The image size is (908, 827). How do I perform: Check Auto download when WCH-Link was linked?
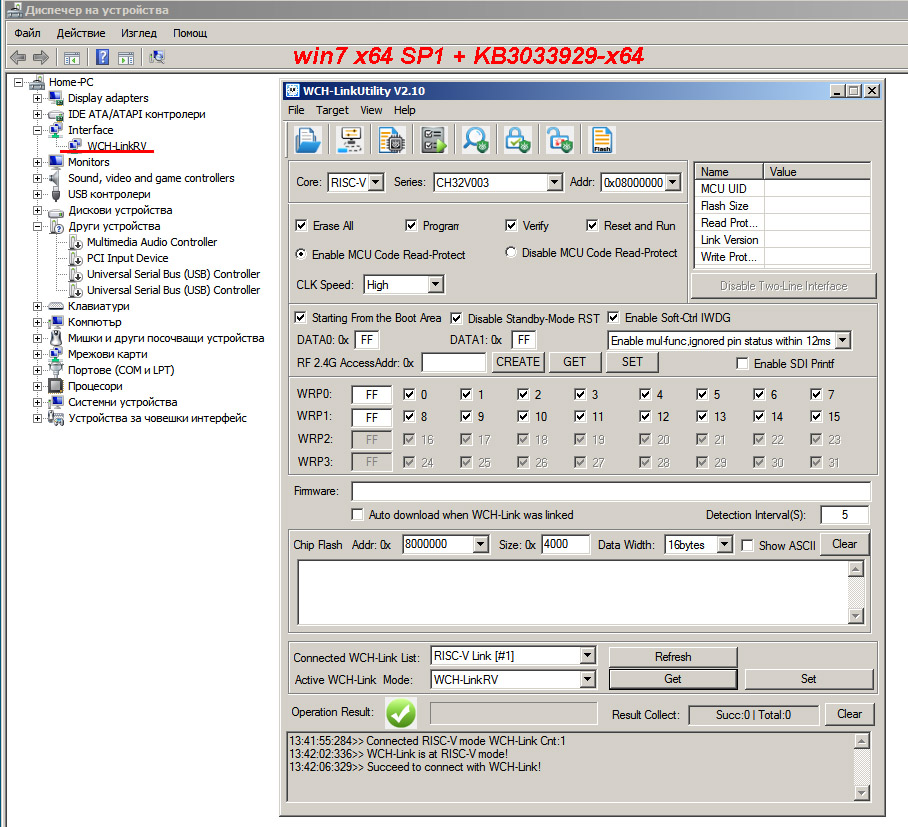pyautogui.click(x=357, y=514)
